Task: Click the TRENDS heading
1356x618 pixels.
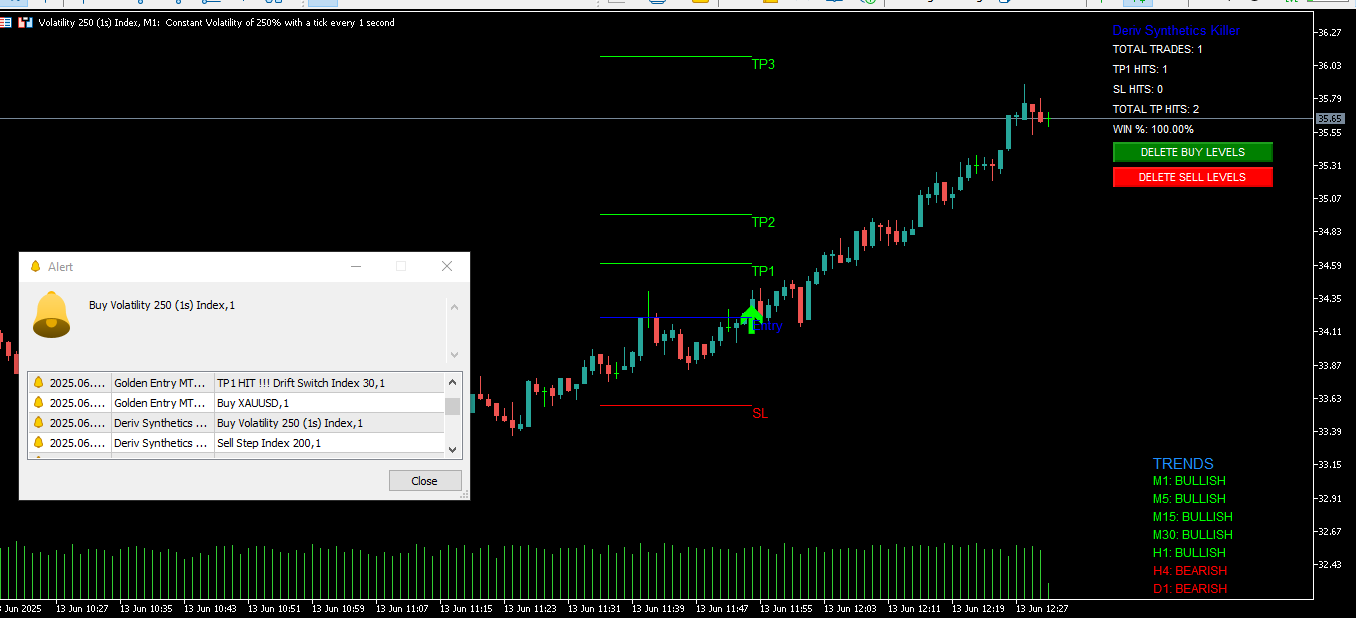Action: click(1183, 464)
